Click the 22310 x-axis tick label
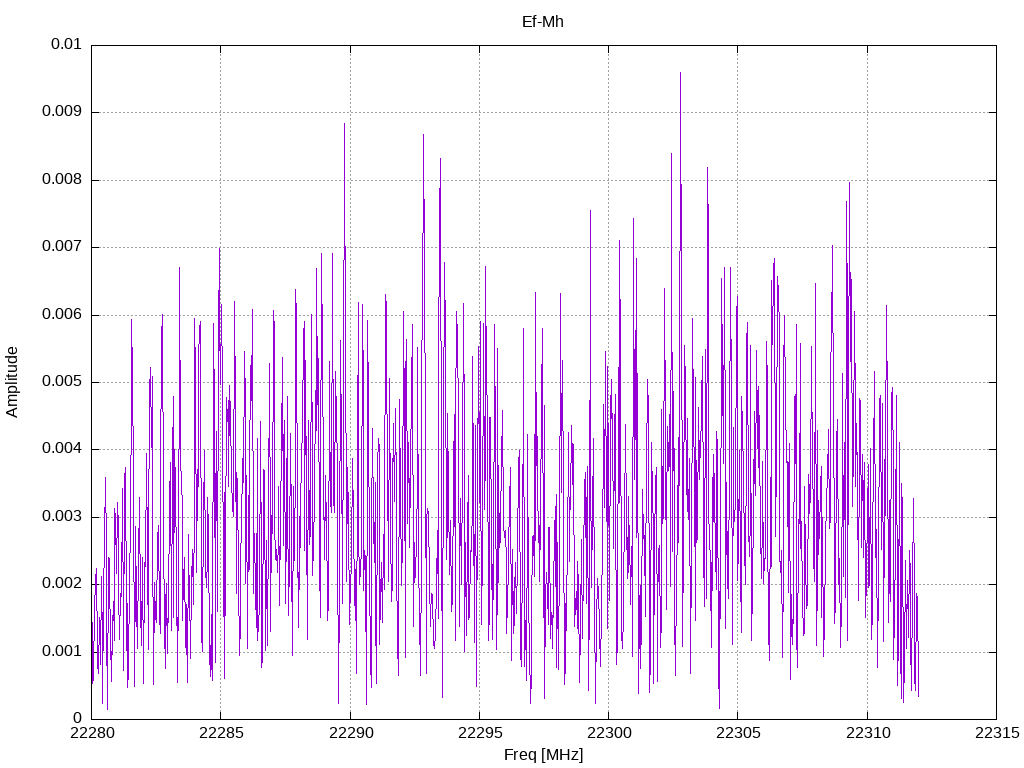The image size is (1024, 768). [868, 733]
